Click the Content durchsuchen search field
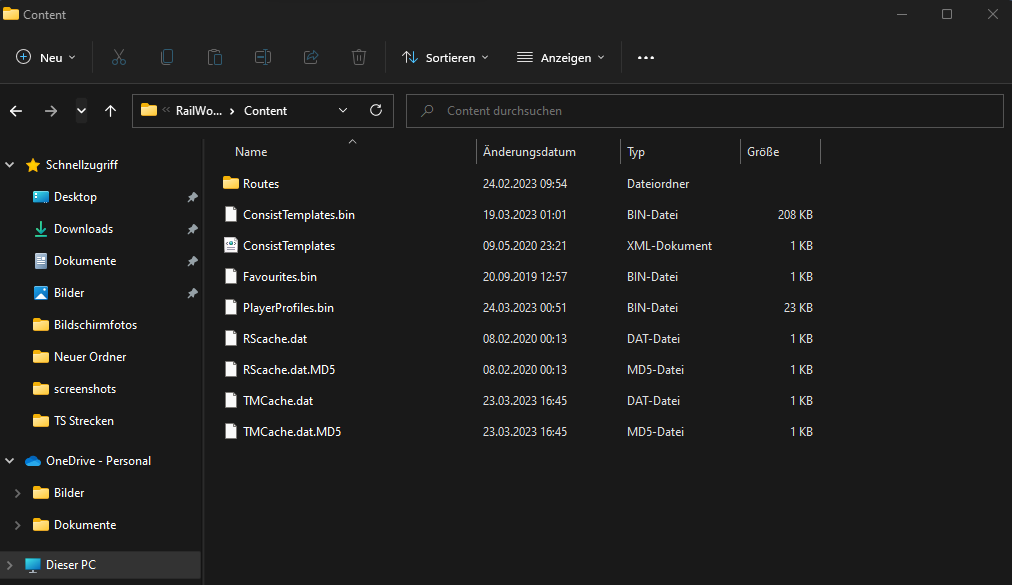1012x585 pixels. coord(704,111)
